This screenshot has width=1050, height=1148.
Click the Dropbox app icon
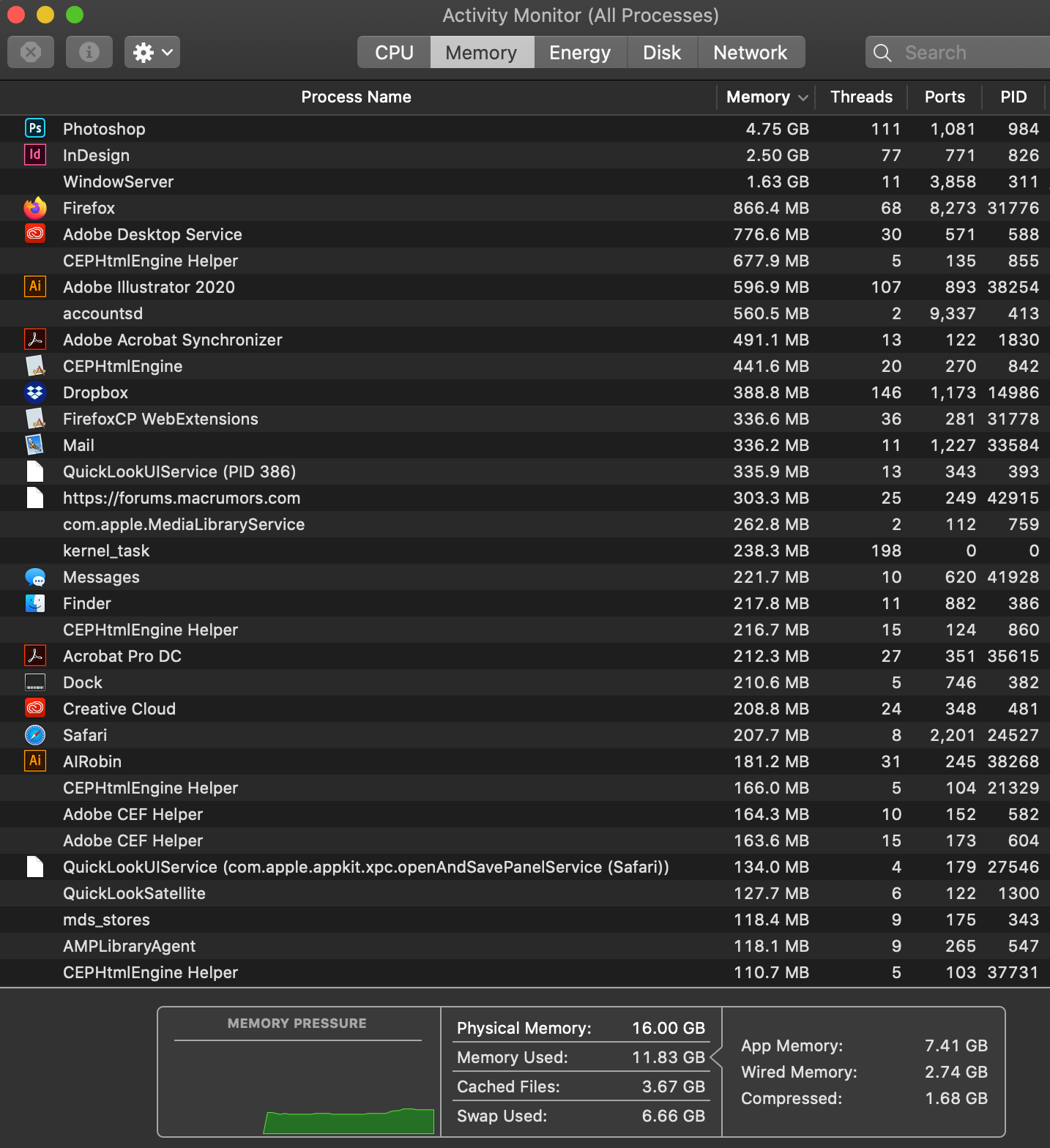point(35,392)
